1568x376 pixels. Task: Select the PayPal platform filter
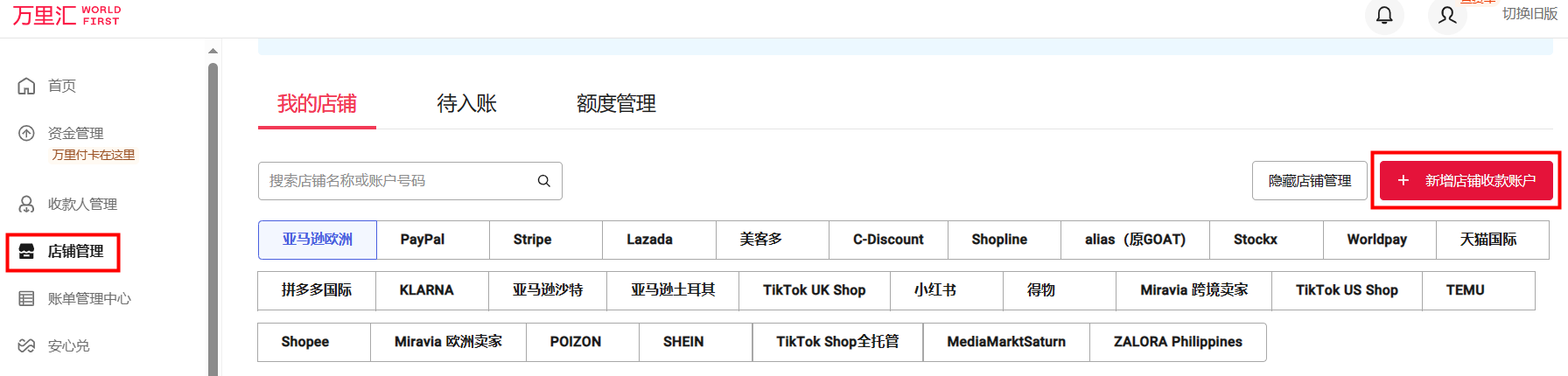(x=423, y=240)
